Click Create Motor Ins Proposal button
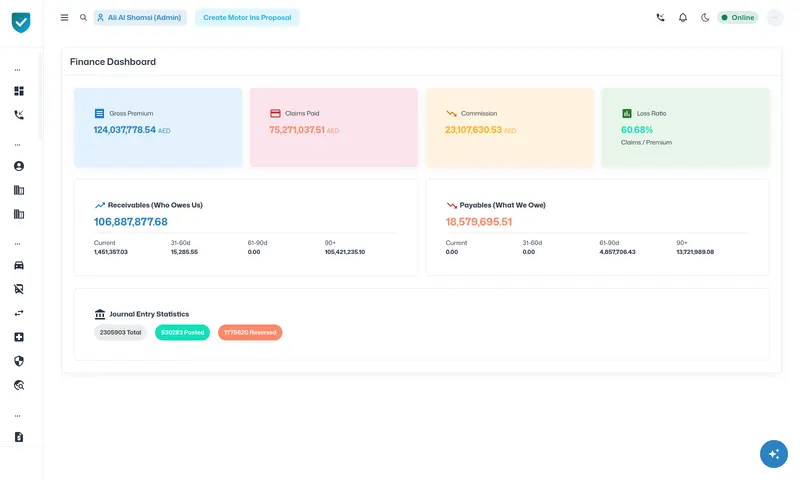Viewport: 800px width, 480px height. click(247, 17)
